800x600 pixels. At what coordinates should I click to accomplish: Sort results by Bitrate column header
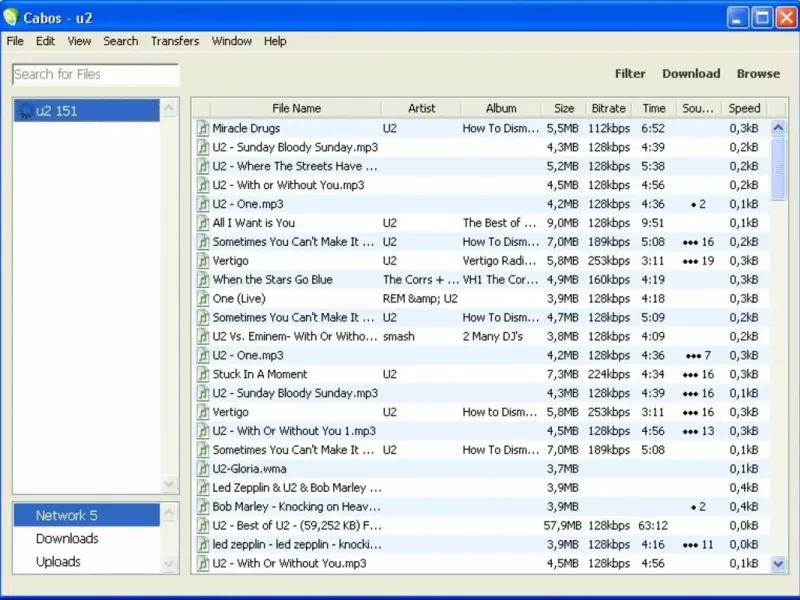(608, 108)
